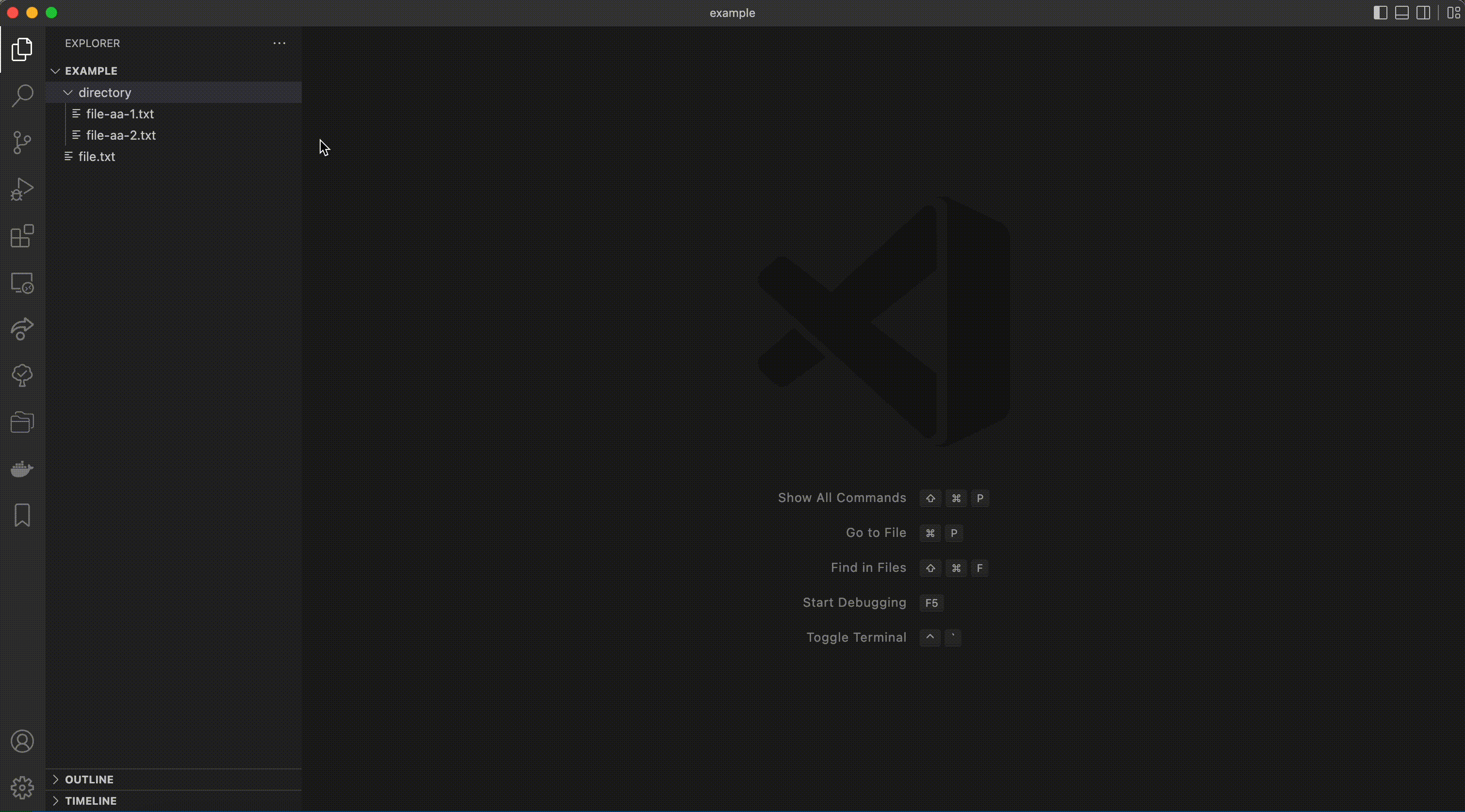Open file-aa-1.txt in editor
1465x812 pixels.
pyautogui.click(x=120, y=114)
